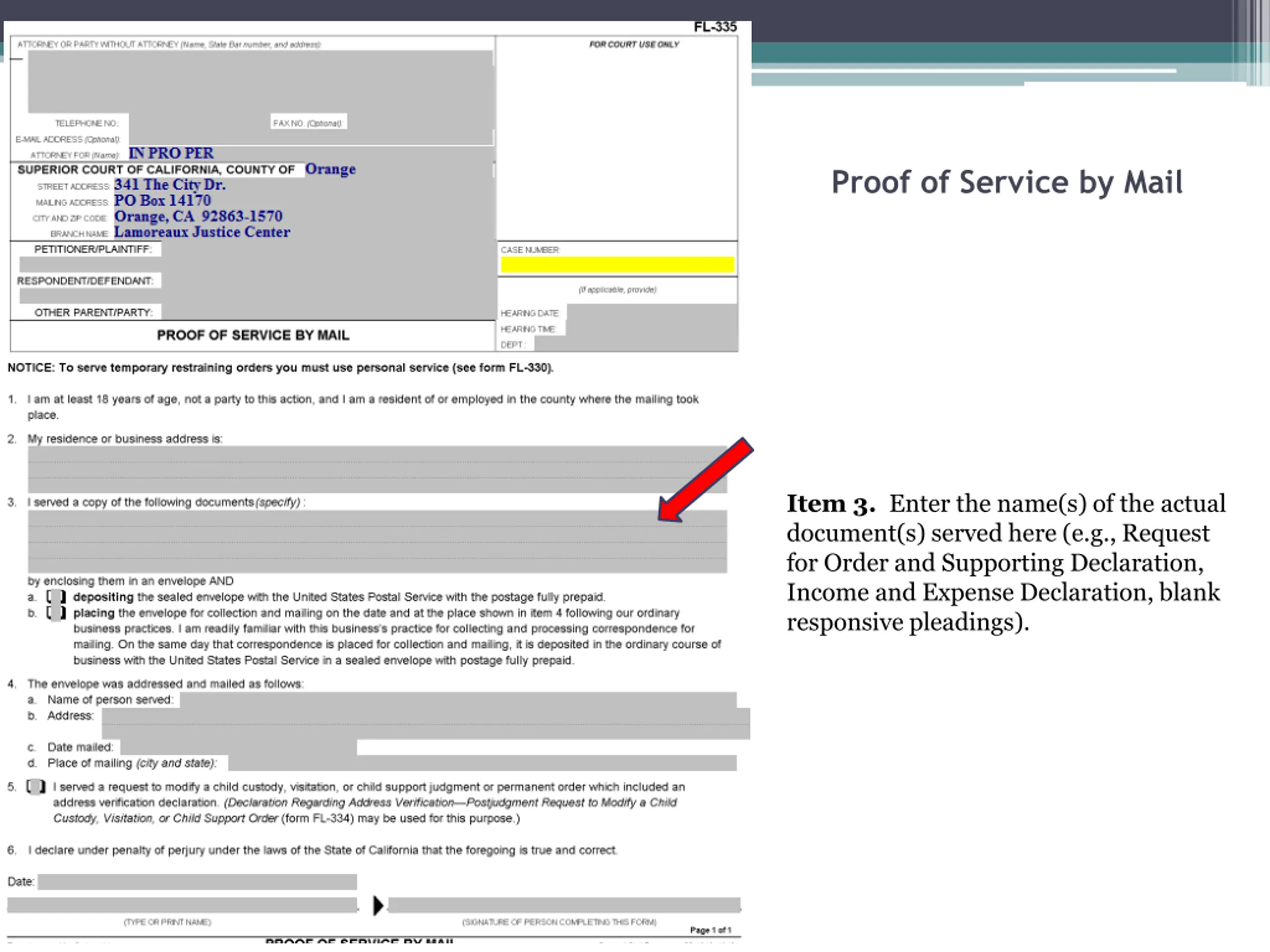Click the 'NOTICE:' temporary restraining orders line
Screen dimensions: 1270x952
280,367
